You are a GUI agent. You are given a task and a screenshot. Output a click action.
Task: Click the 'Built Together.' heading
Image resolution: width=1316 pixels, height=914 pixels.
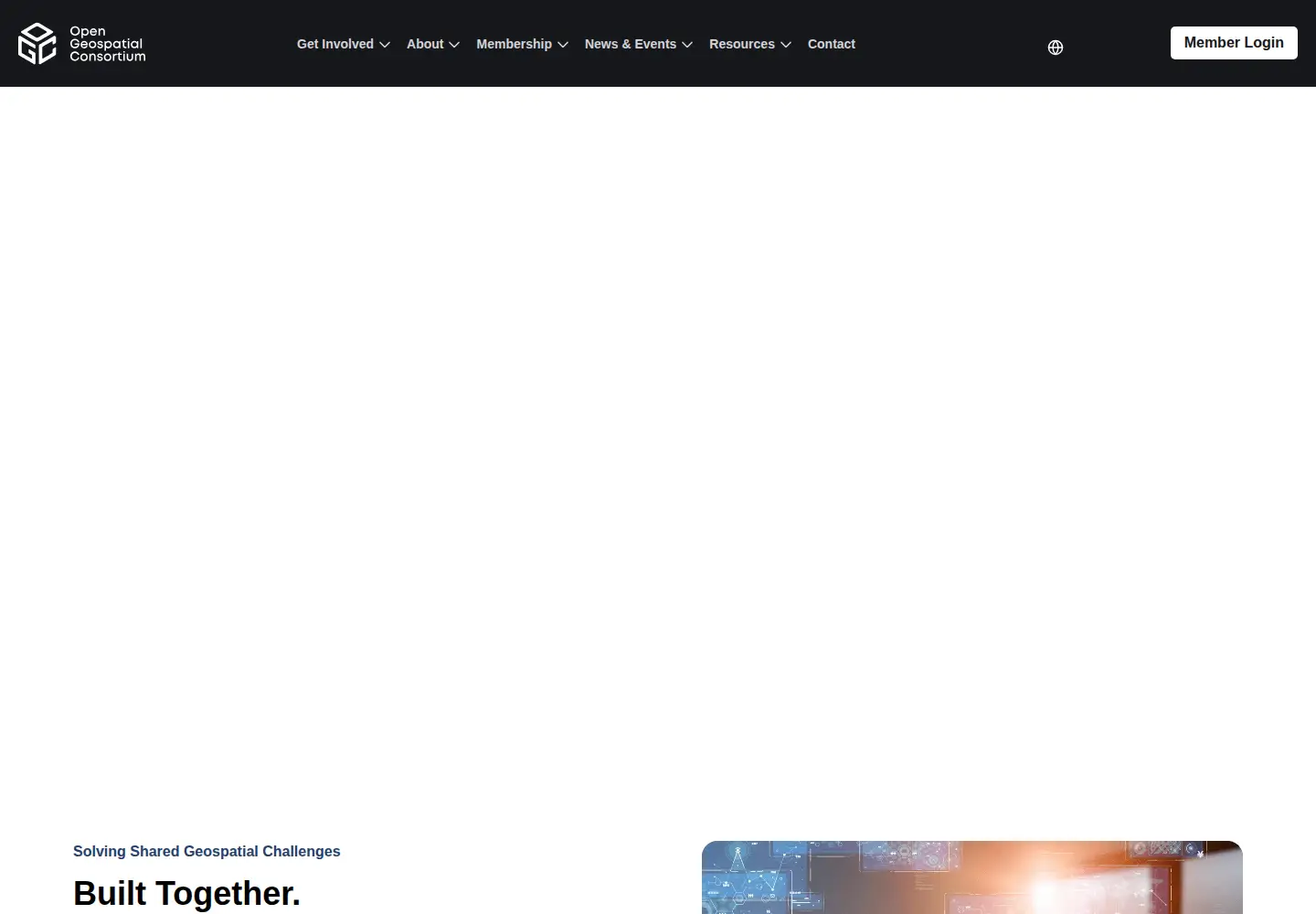(186, 893)
